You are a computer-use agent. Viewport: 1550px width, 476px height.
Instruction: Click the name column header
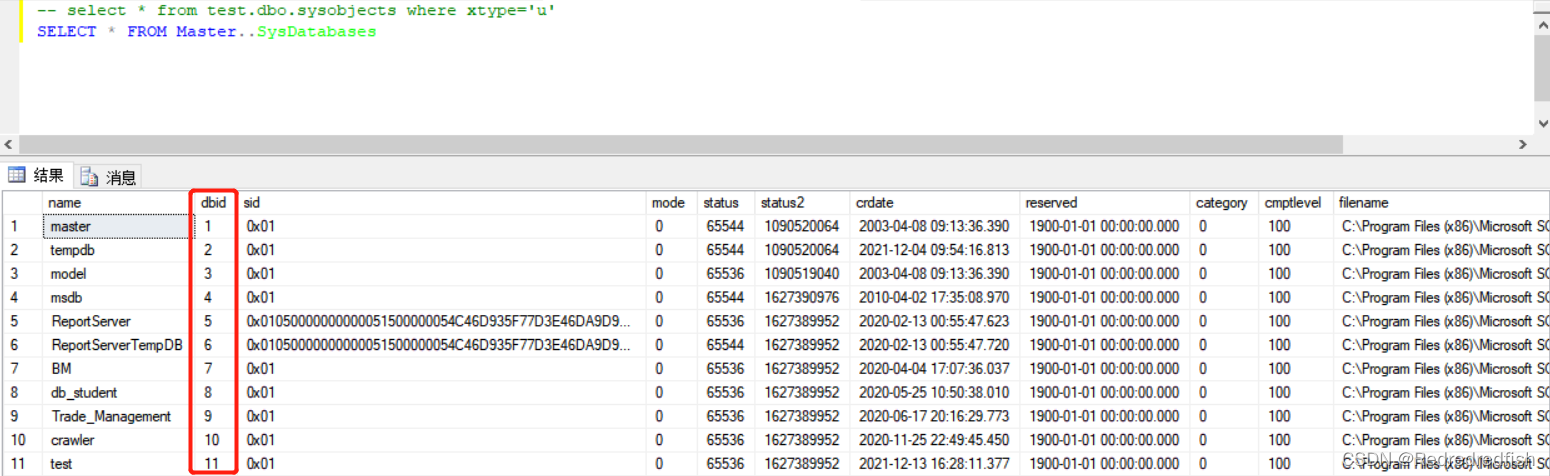(117, 203)
